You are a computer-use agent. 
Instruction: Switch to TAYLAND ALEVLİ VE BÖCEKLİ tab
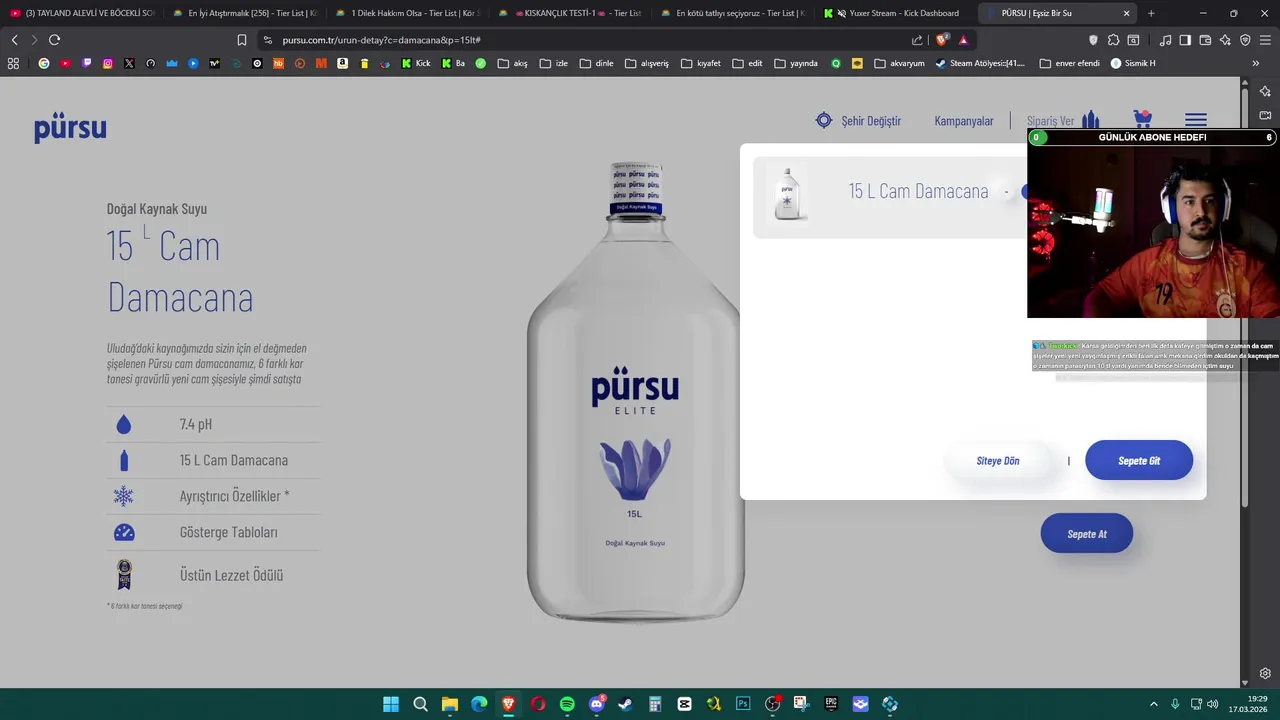pos(82,13)
